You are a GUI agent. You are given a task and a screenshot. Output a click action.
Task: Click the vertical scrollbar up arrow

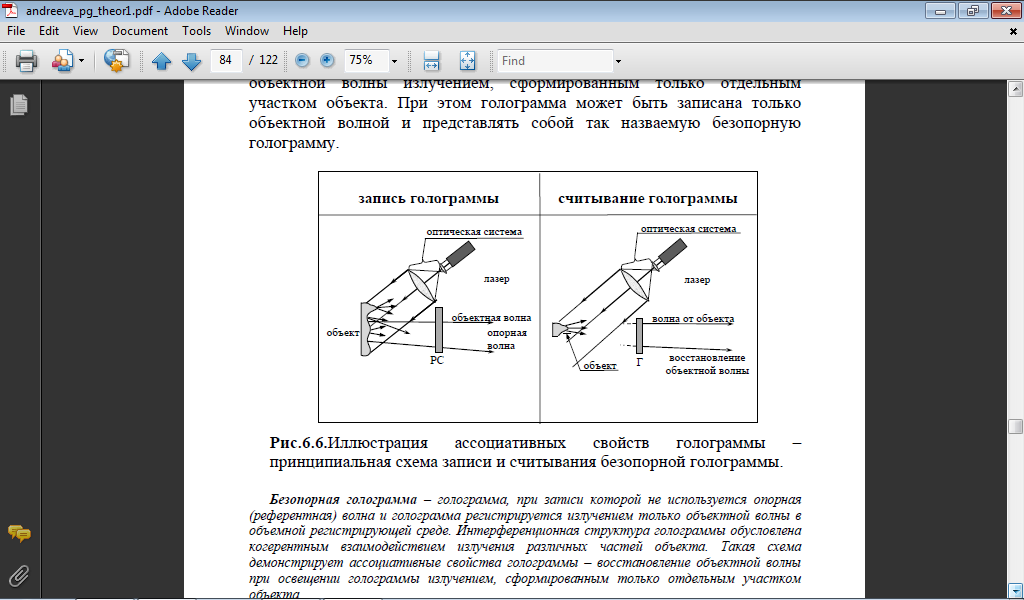[1015, 88]
